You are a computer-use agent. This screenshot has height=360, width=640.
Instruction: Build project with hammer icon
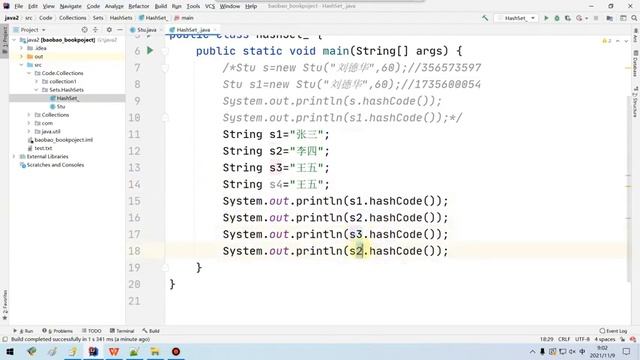click(485, 18)
